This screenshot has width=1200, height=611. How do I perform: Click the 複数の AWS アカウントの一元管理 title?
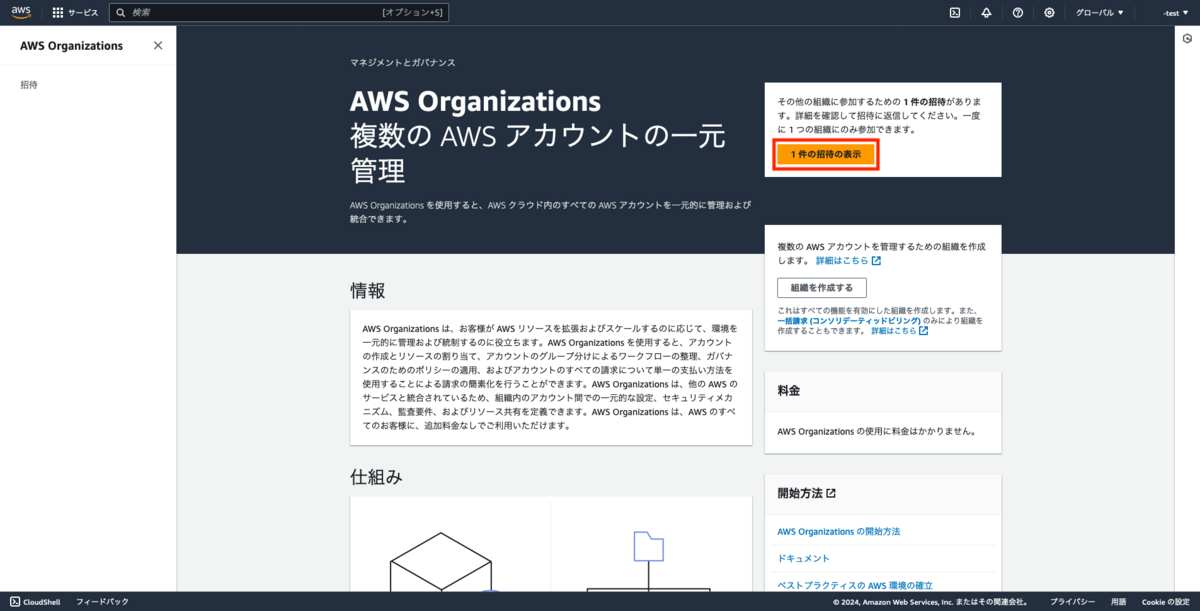click(x=538, y=151)
